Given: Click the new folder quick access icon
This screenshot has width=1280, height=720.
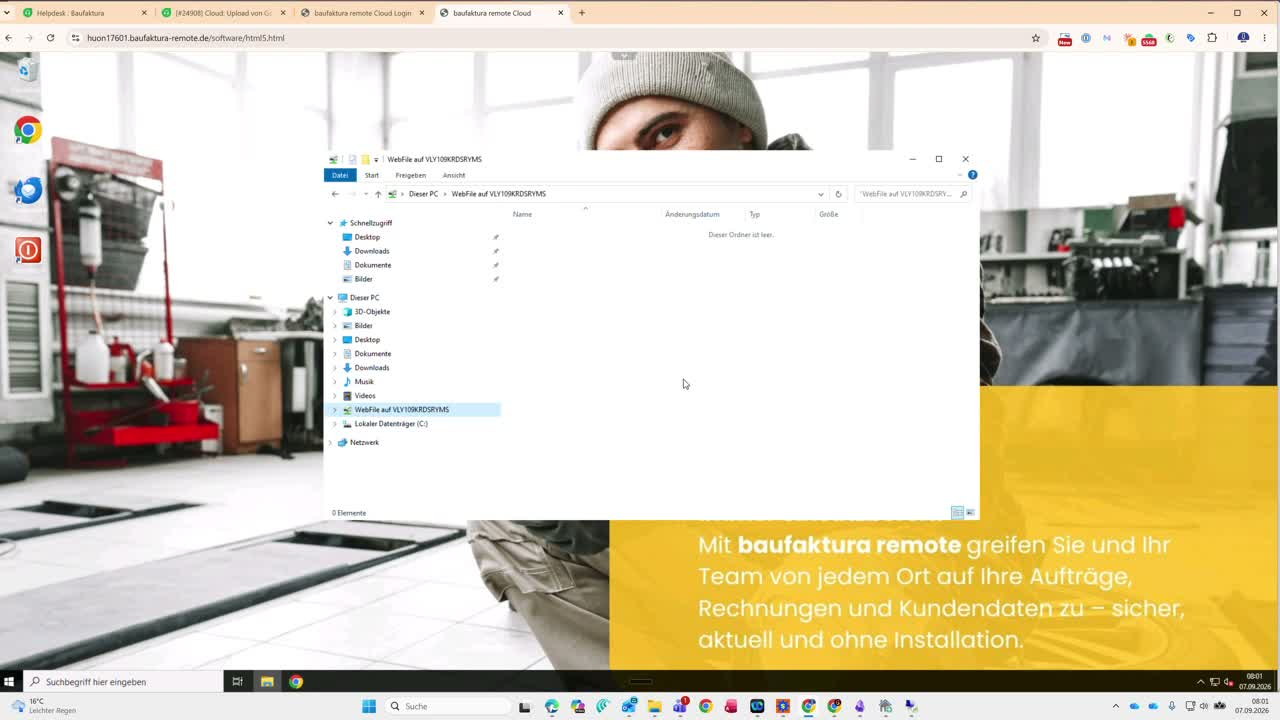Looking at the screenshot, I should click(365, 159).
